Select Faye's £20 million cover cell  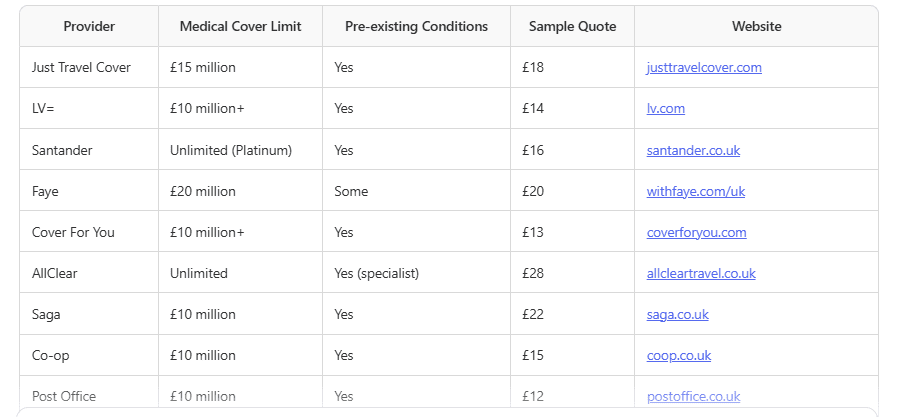click(203, 191)
